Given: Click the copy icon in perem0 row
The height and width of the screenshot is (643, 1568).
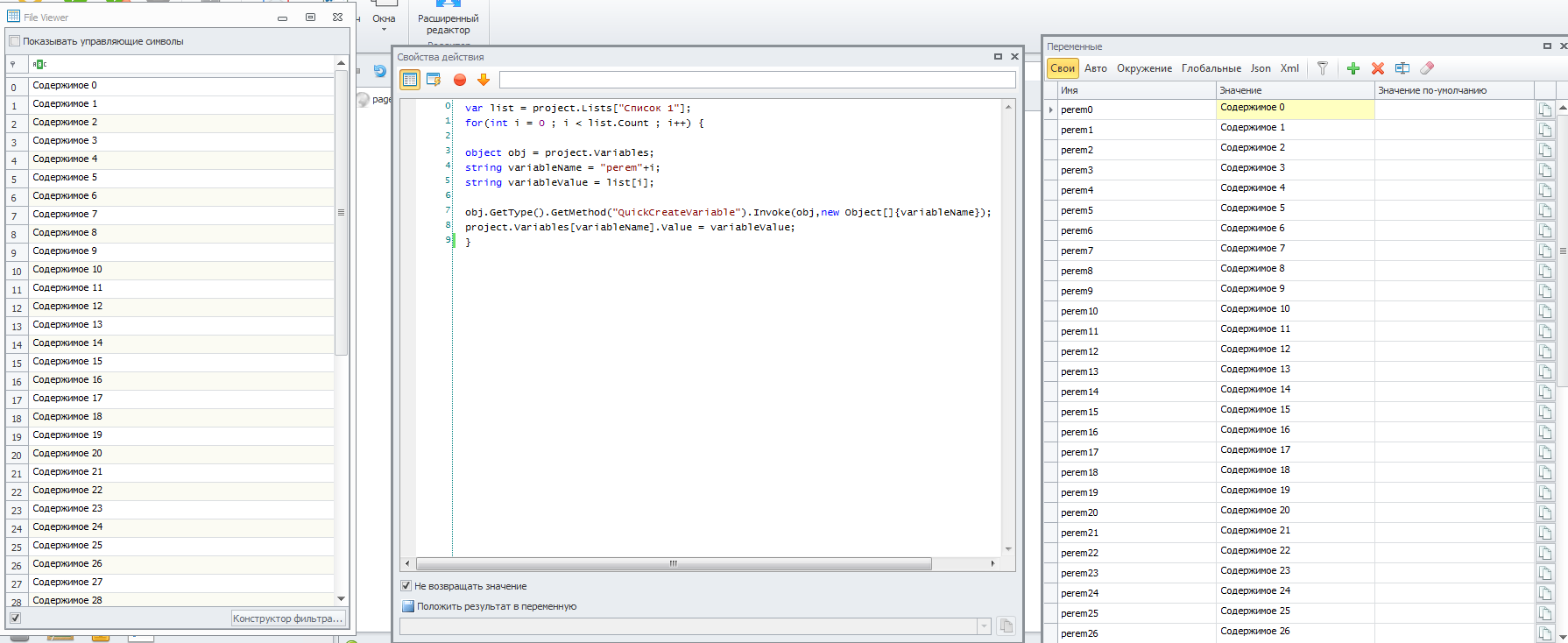Looking at the screenshot, I should pos(1544,110).
